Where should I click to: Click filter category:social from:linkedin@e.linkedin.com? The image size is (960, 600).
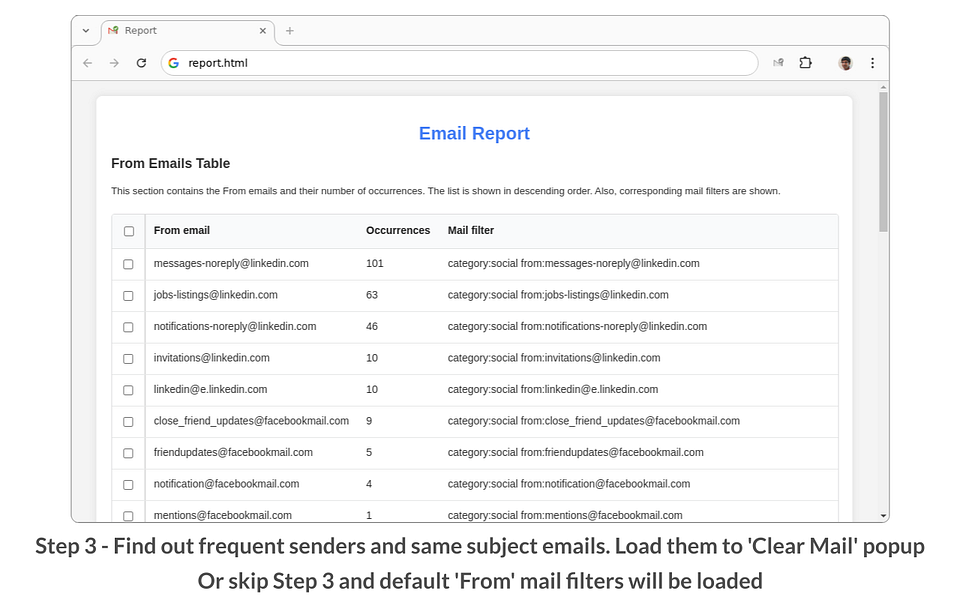[553, 389]
